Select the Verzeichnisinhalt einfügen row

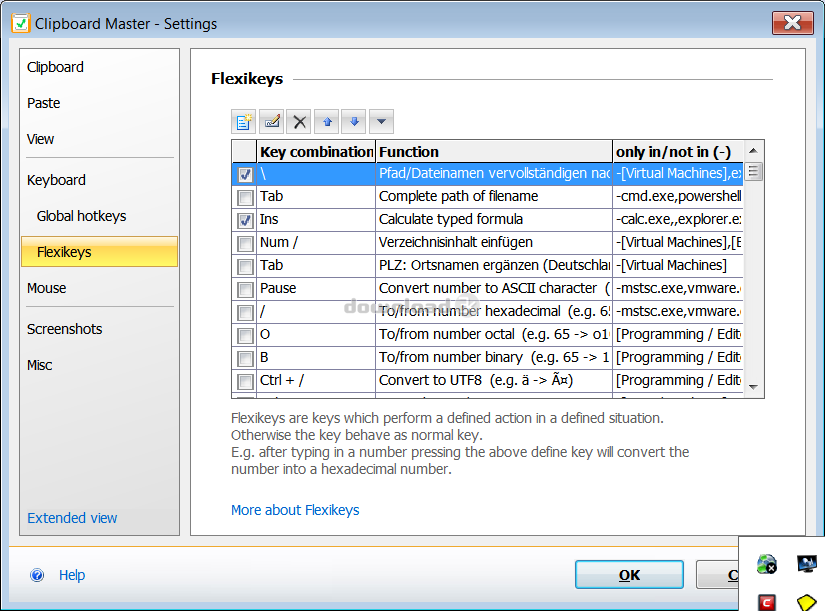pyautogui.click(x=487, y=243)
